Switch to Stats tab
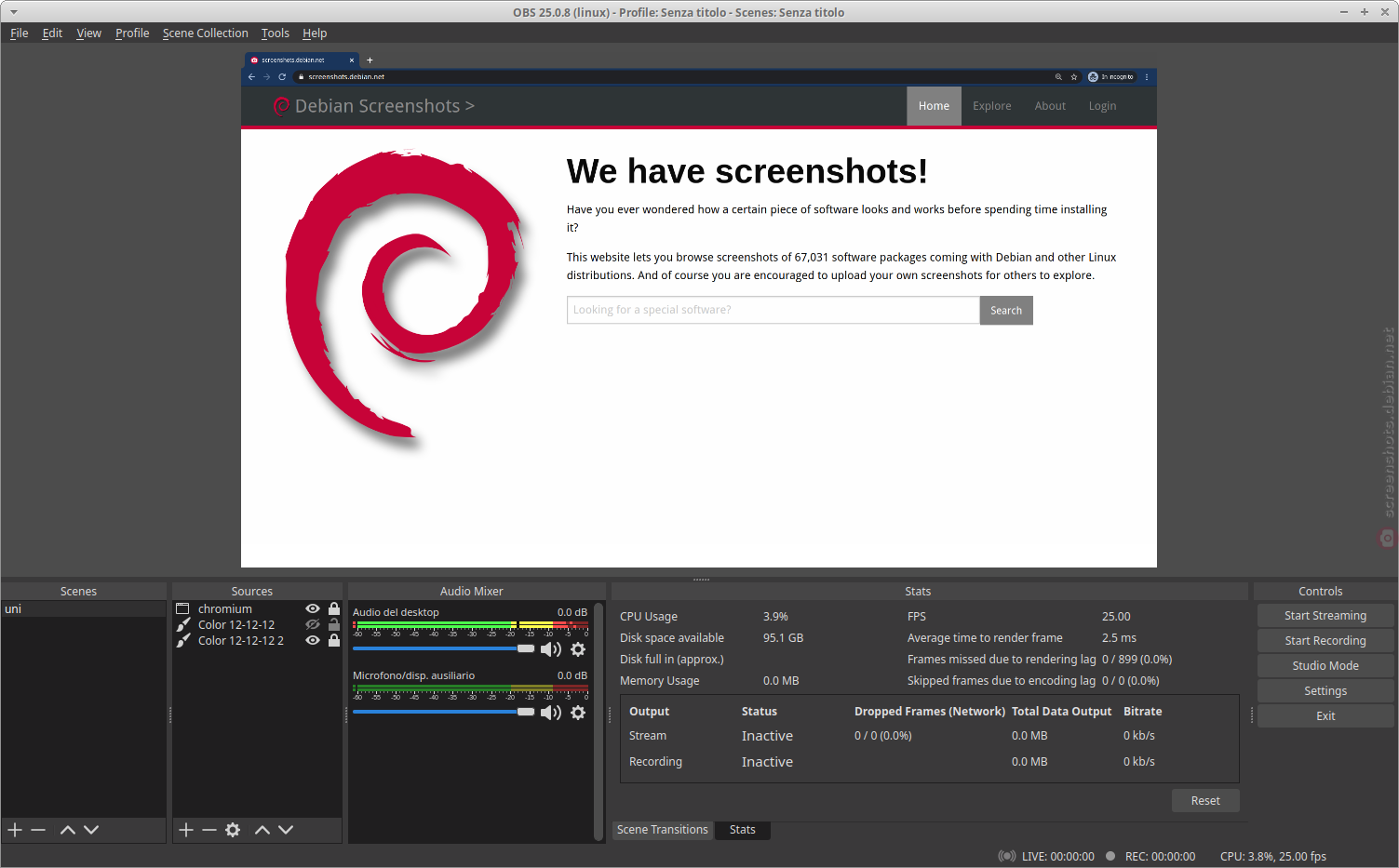Screen dimensions: 1399x868 click(x=743, y=830)
